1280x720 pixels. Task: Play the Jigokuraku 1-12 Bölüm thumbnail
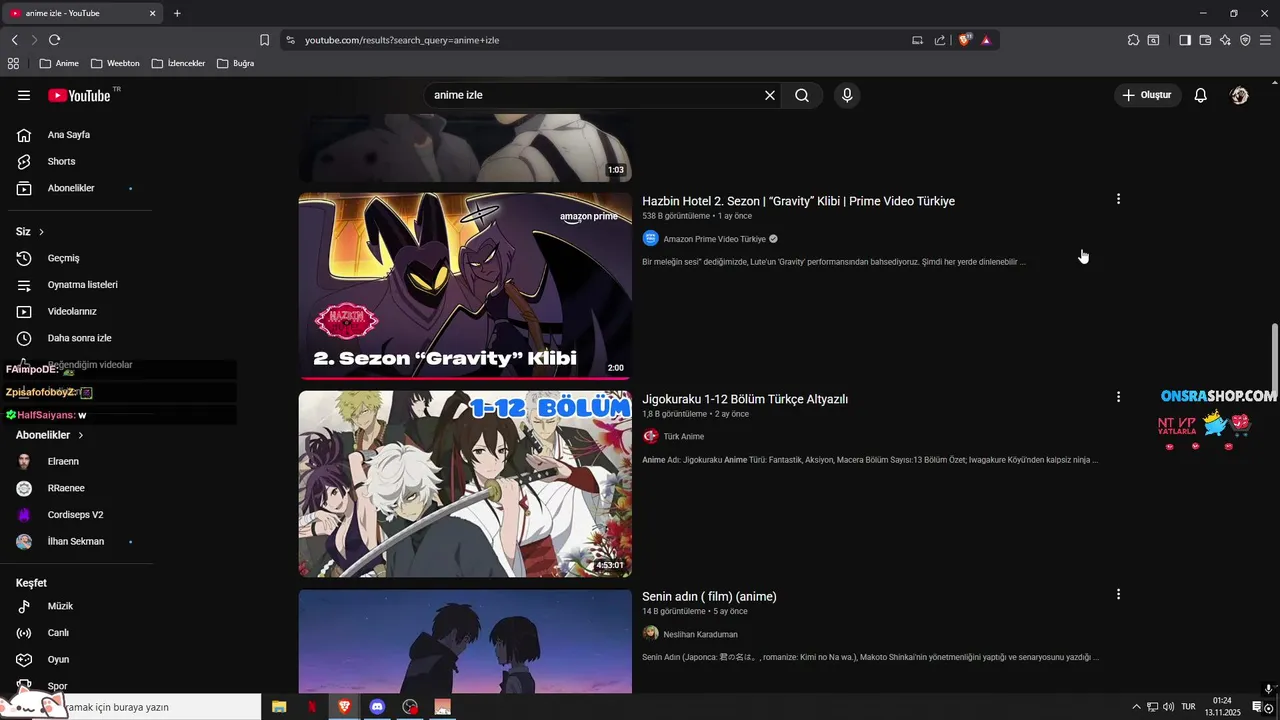tap(465, 484)
